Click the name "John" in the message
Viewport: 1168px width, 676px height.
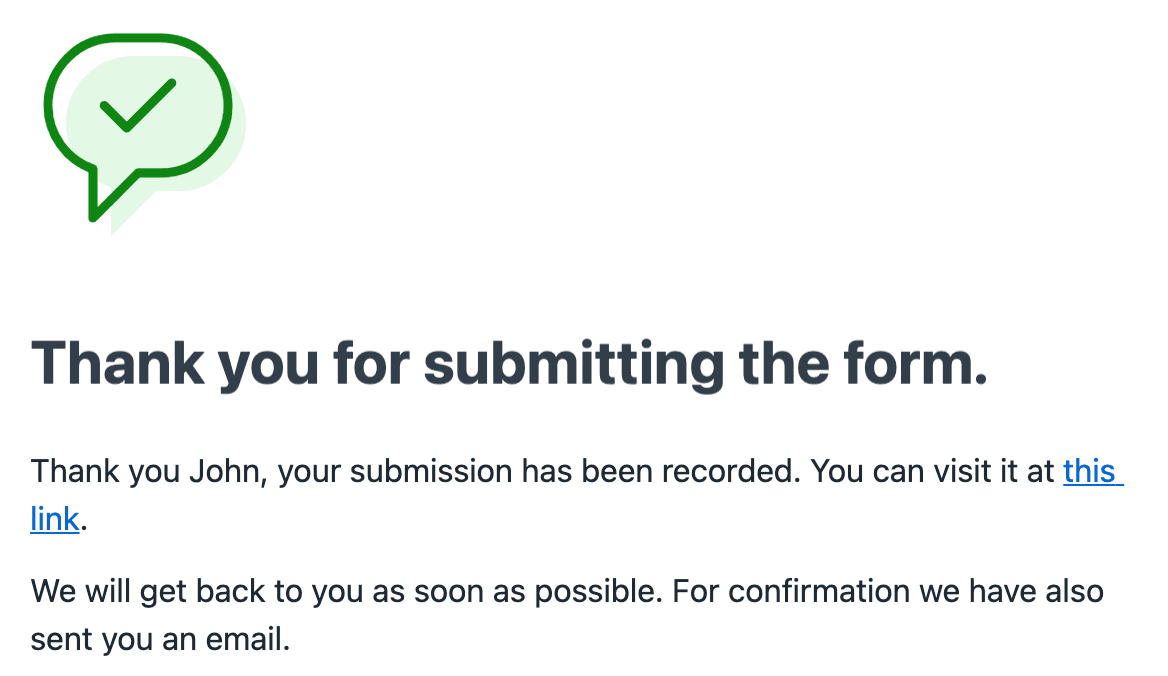(227, 471)
